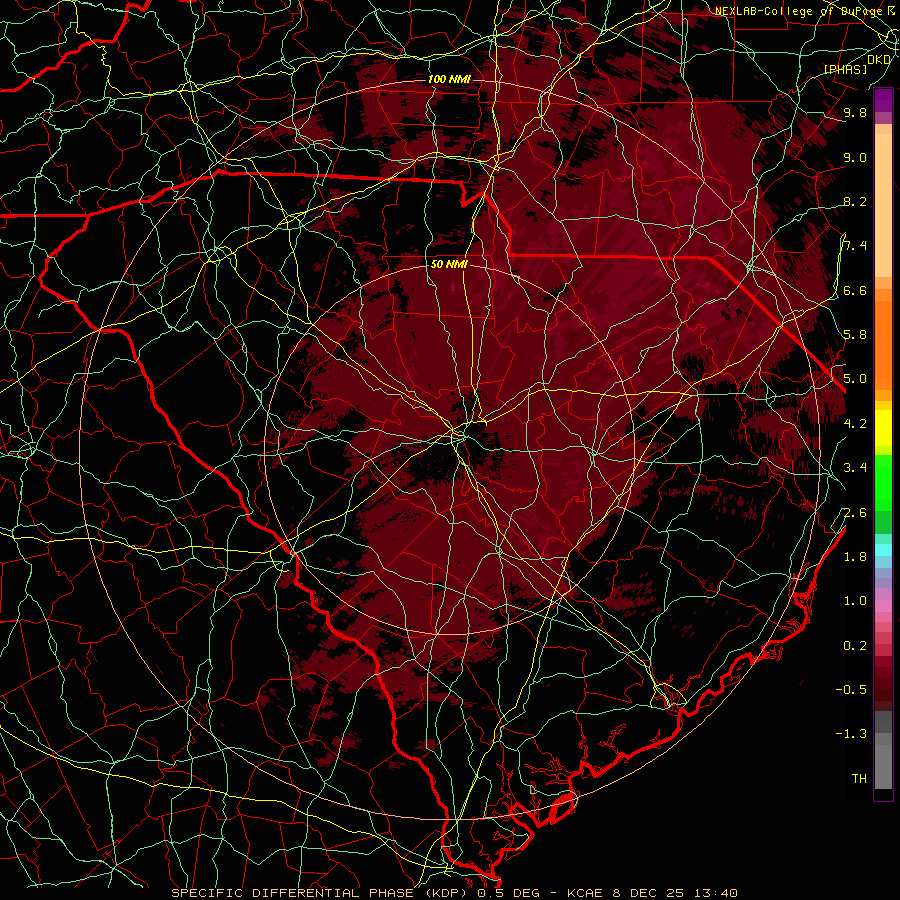The height and width of the screenshot is (900, 900).
Task: Pick the gray color bar segment near TH
Action: (883, 766)
